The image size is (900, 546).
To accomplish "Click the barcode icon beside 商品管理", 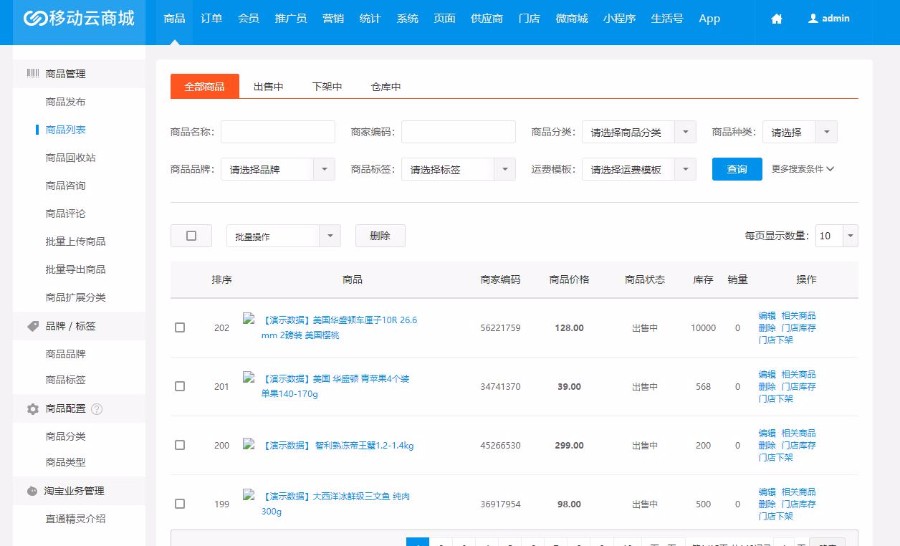I will point(32,74).
